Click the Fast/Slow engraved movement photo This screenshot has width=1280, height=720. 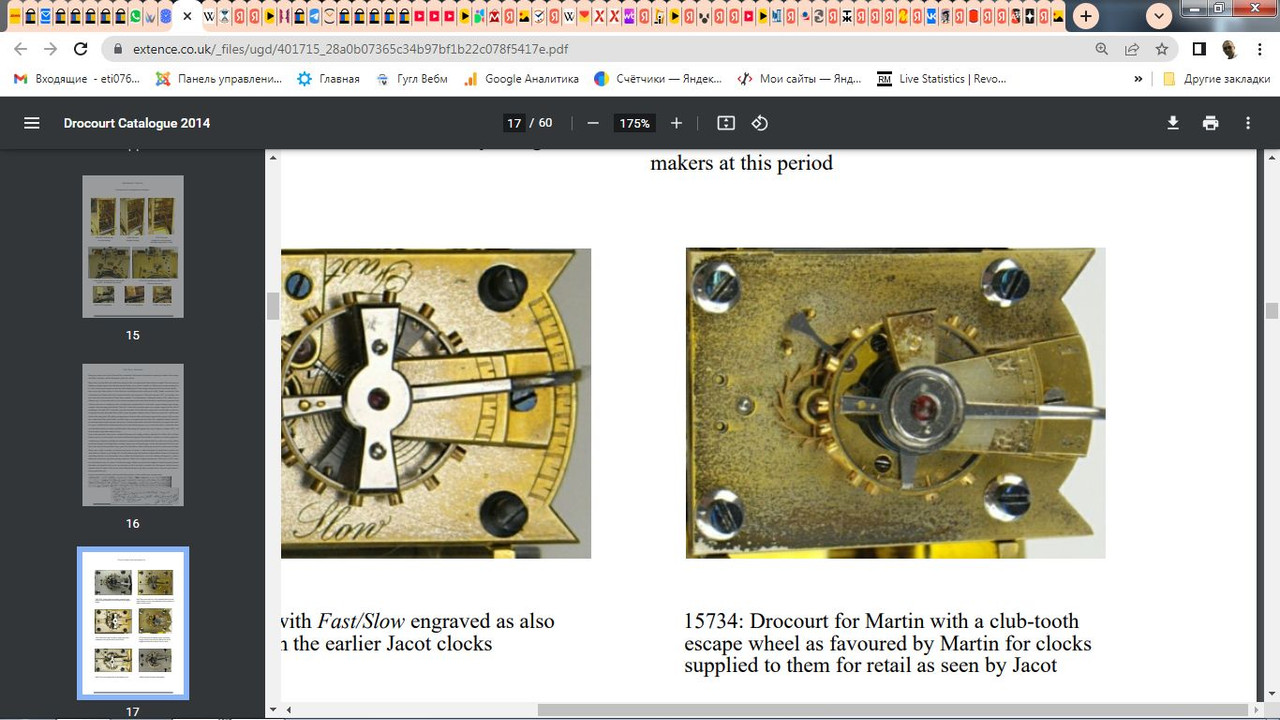436,403
